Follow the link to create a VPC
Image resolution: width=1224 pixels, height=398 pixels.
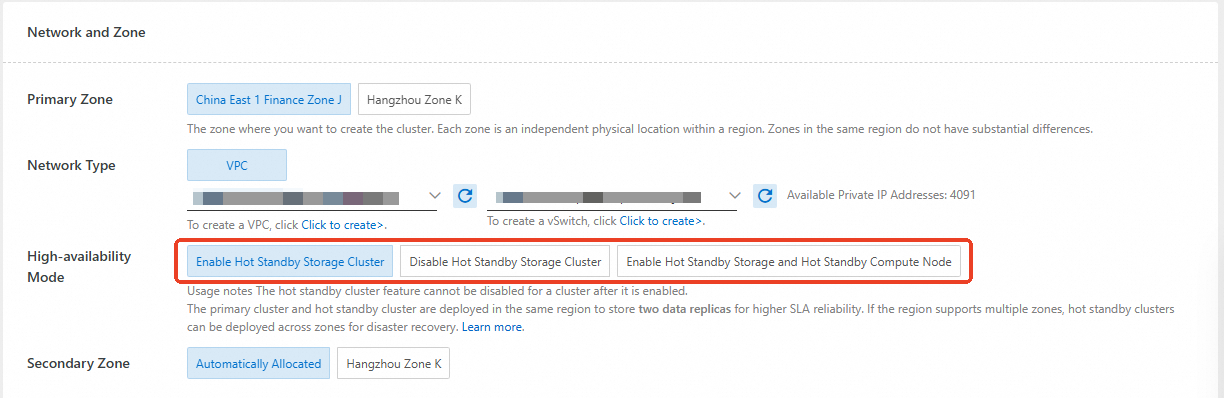pos(344,225)
